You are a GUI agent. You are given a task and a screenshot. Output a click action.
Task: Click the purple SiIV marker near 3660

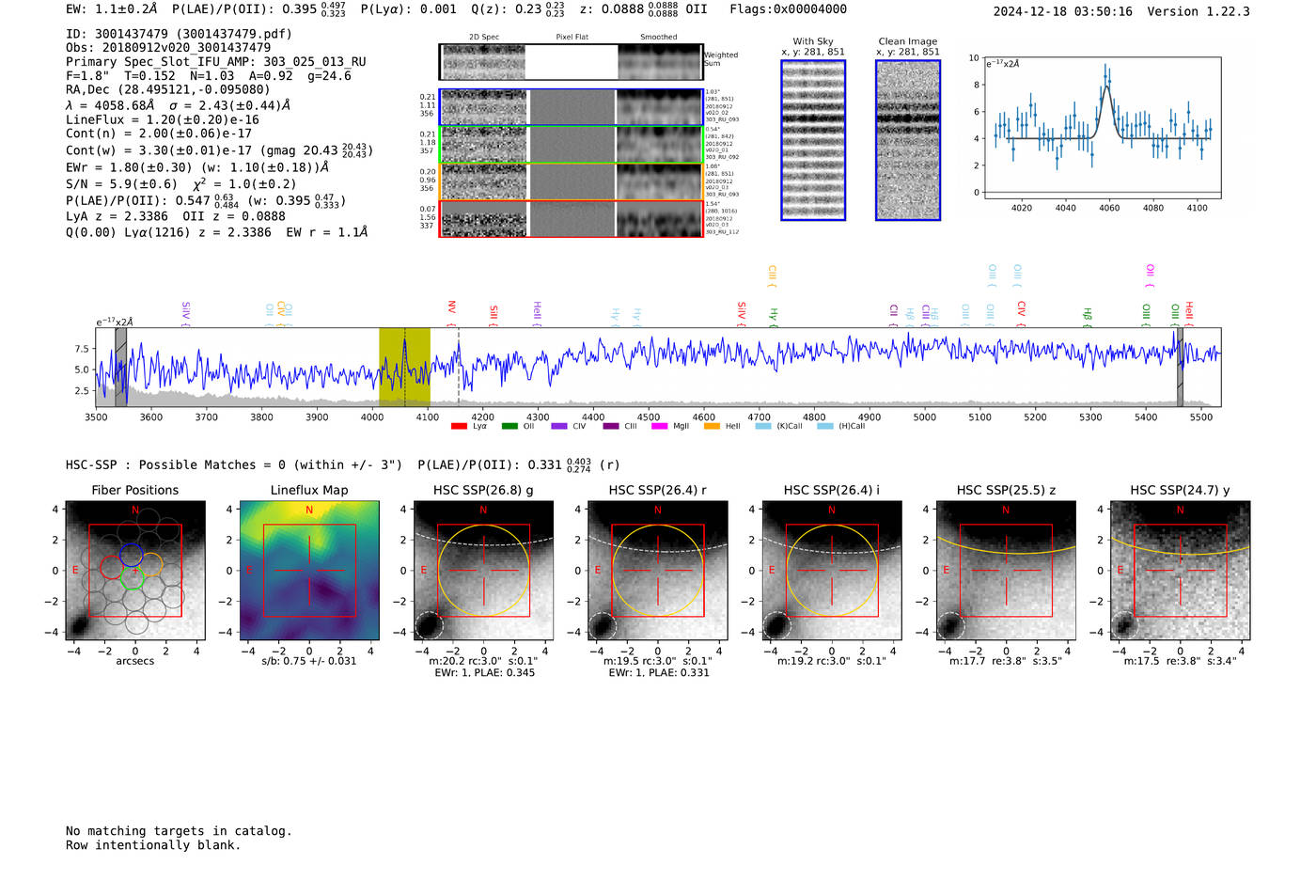click(186, 313)
